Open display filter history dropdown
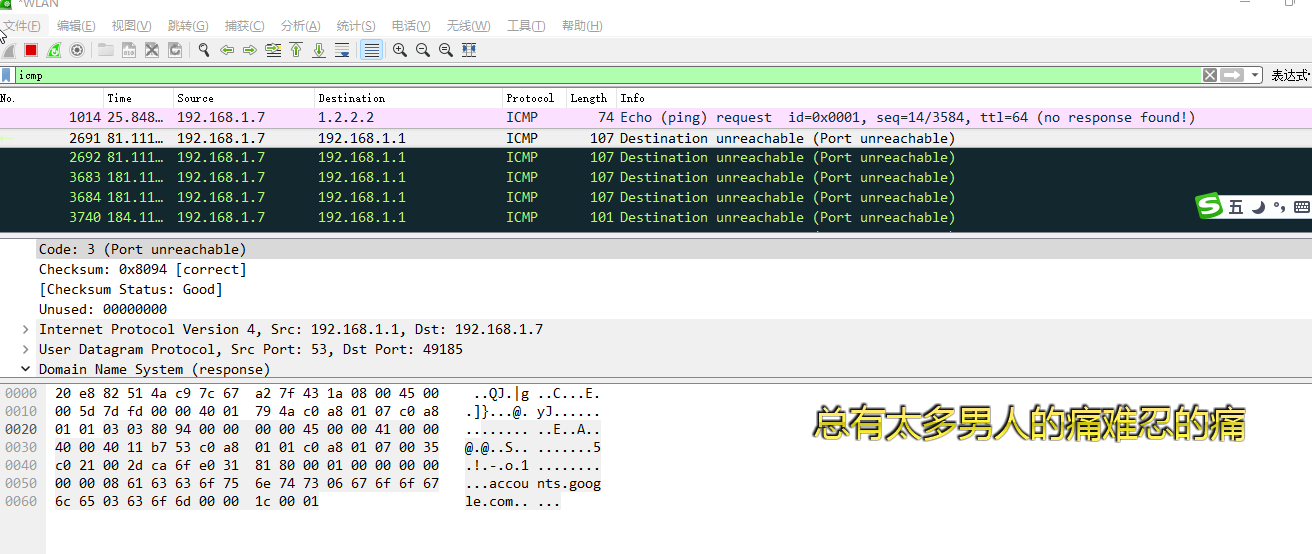 click(1255, 75)
